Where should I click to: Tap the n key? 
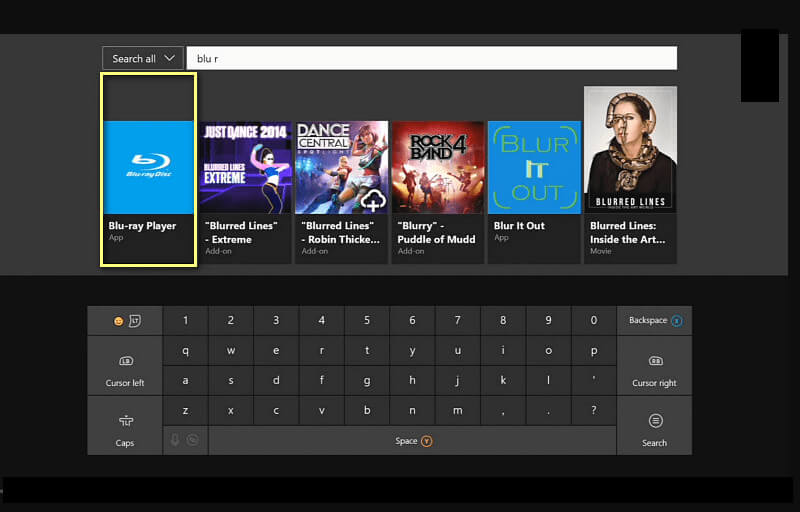coord(412,411)
